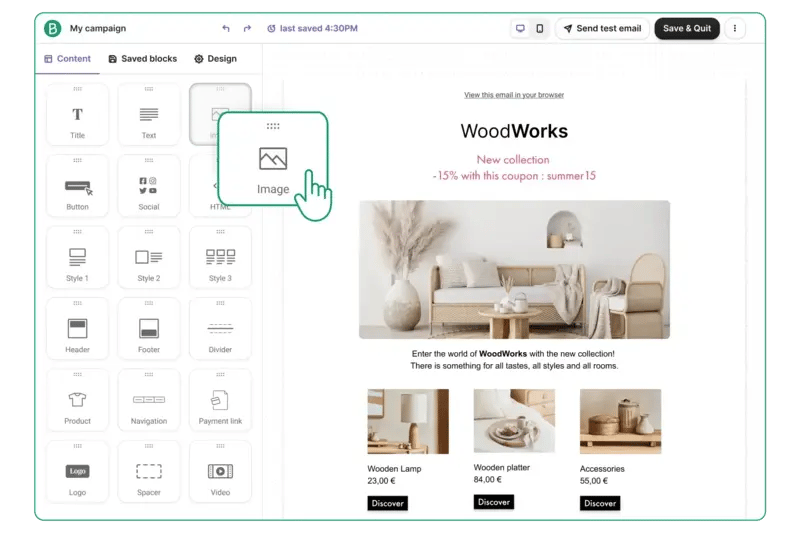Click the Wooden Lamp product image
Screen dimensions: 800x533
pos(408,421)
